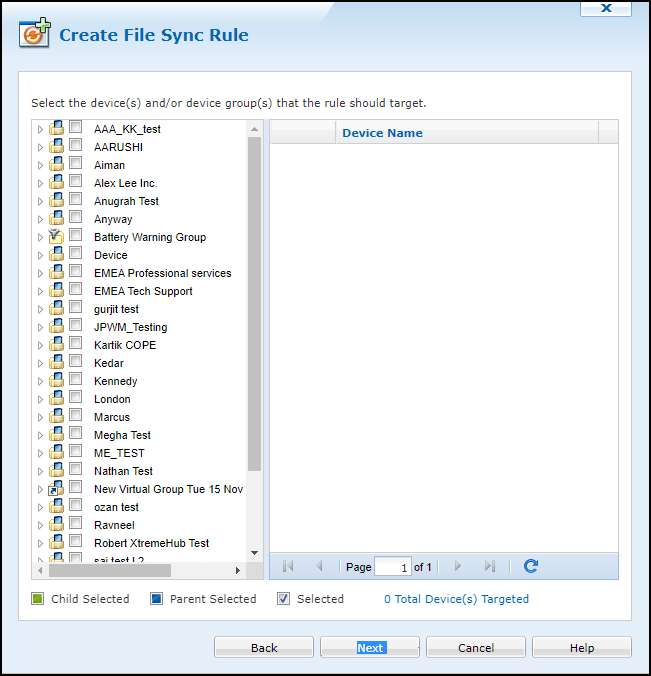Image resolution: width=651 pixels, height=676 pixels.
Task: Expand the JPWM_Testing group node
Action: point(40,327)
